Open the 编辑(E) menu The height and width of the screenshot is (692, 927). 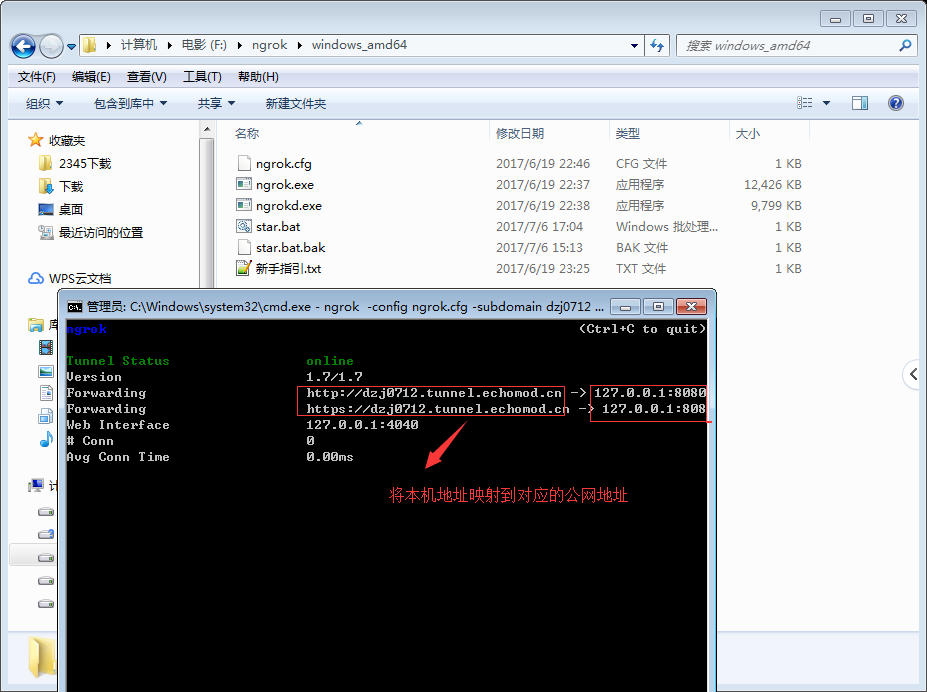(x=91, y=77)
